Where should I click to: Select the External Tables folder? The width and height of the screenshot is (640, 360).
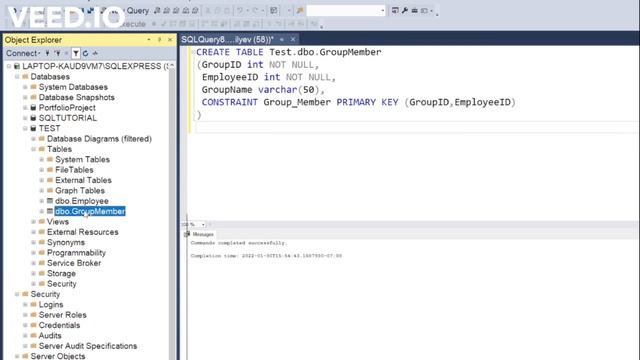83,180
